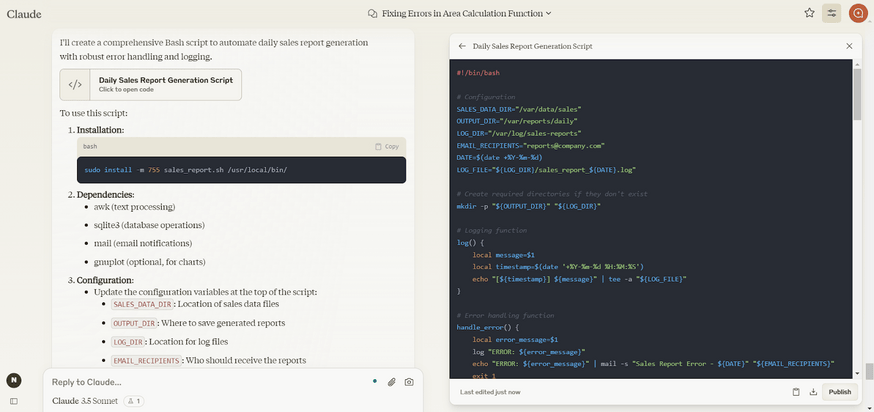The height and width of the screenshot is (412, 874).
Task: Copy artifact code to clipboard
Action: pyautogui.click(x=796, y=392)
